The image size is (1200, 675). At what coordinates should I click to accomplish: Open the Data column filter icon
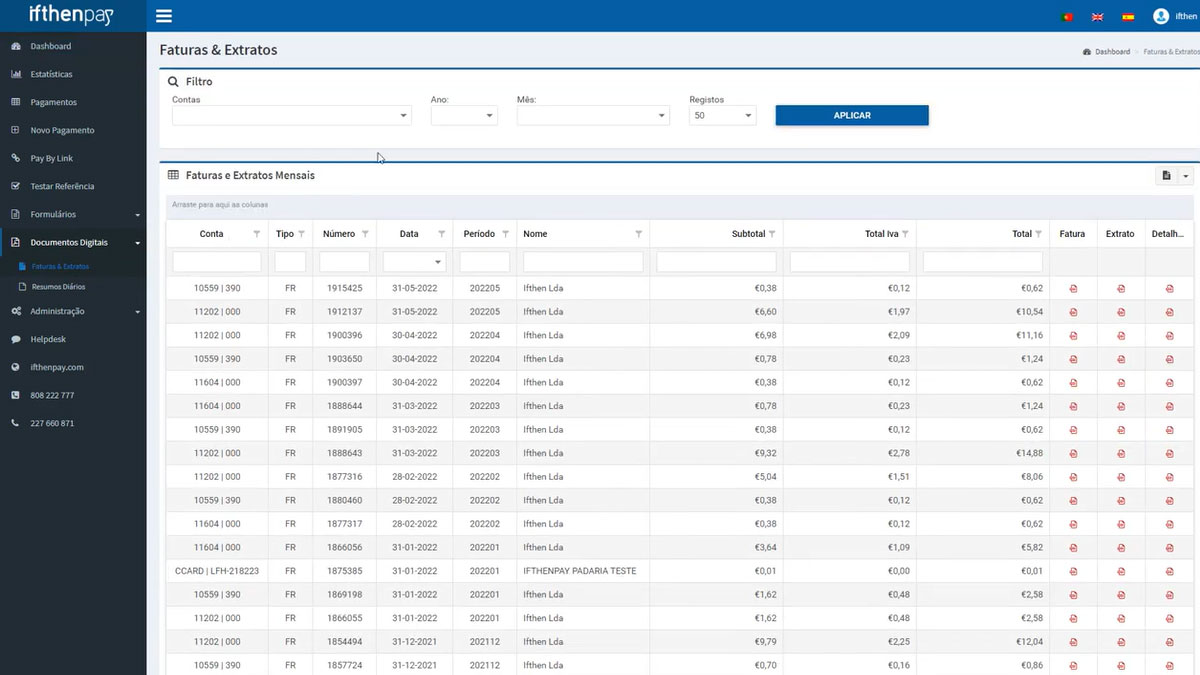coord(441,234)
